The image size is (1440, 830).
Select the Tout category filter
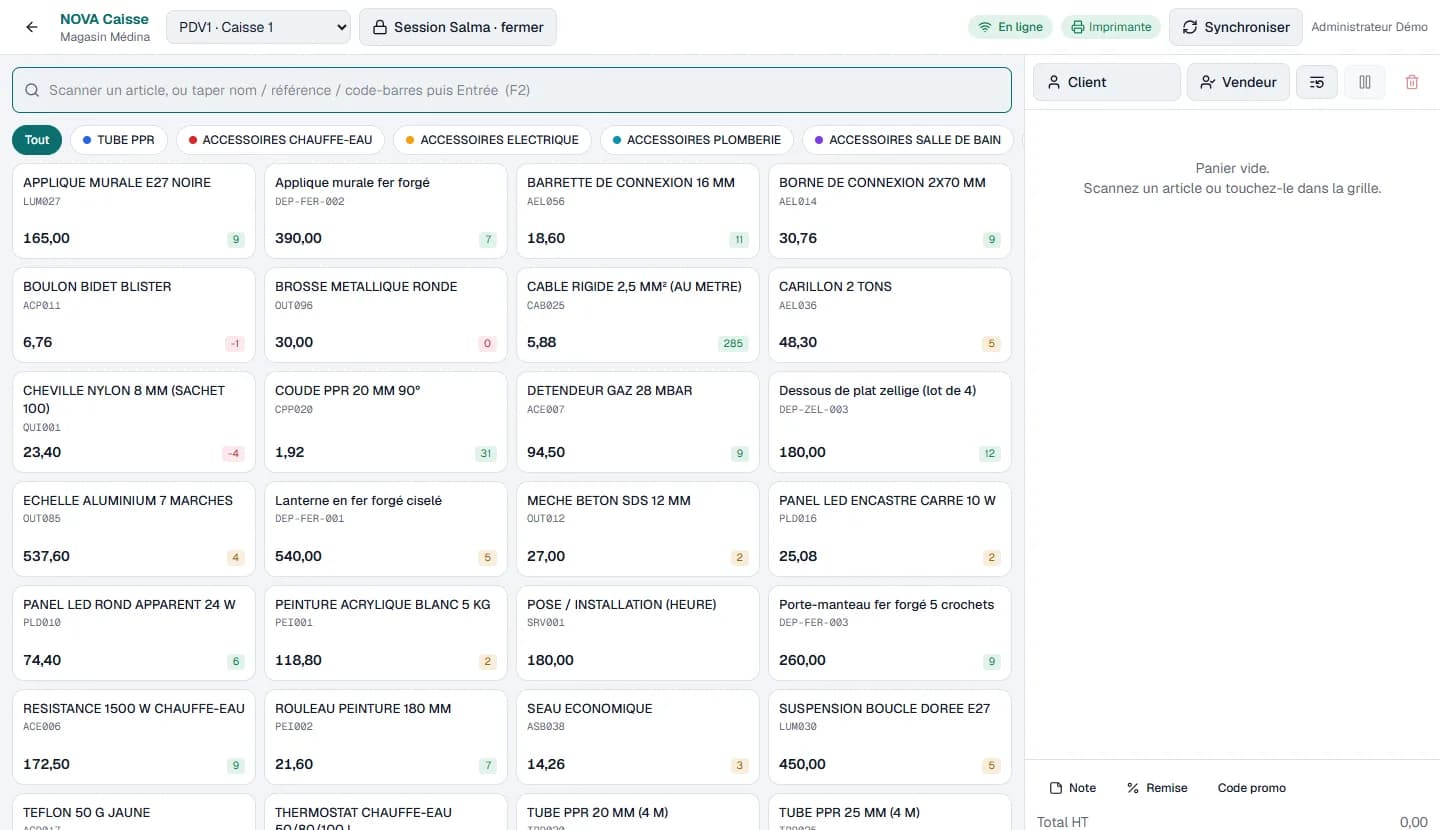pyautogui.click(x=37, y=140)
